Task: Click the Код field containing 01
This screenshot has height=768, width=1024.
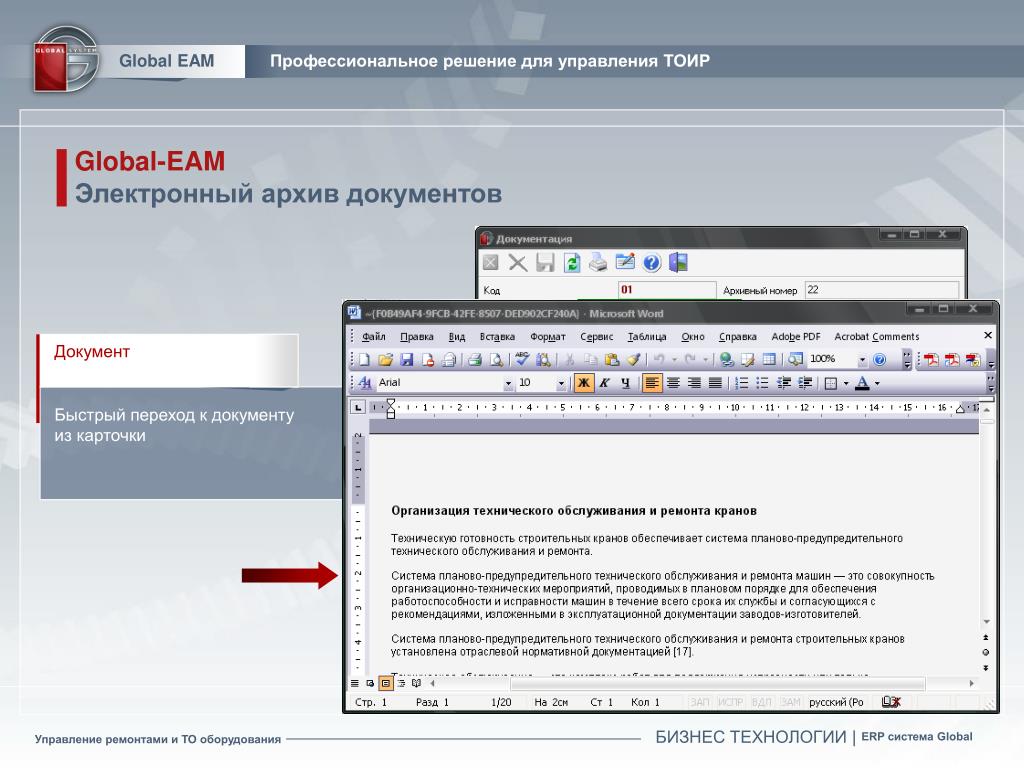Action: [x=667, y=290]
